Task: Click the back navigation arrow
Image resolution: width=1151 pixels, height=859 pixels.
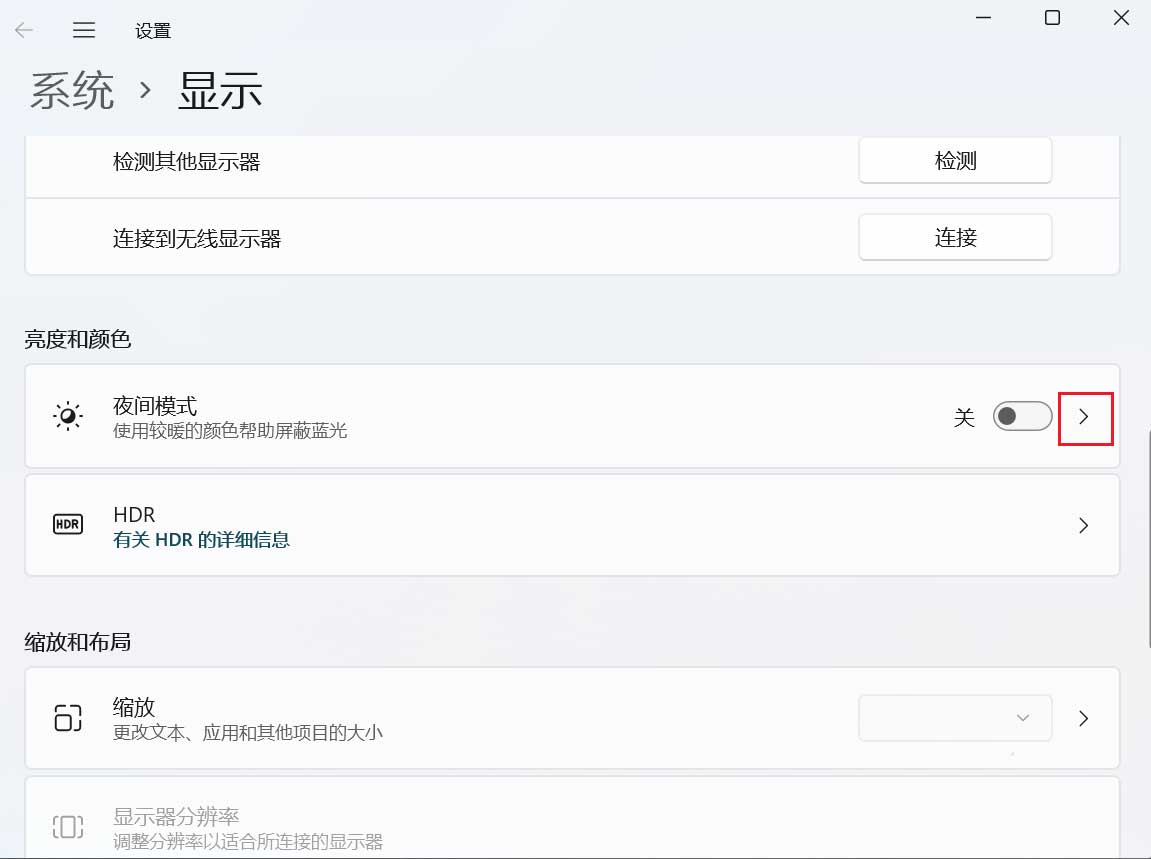Action: pos(22,30)
